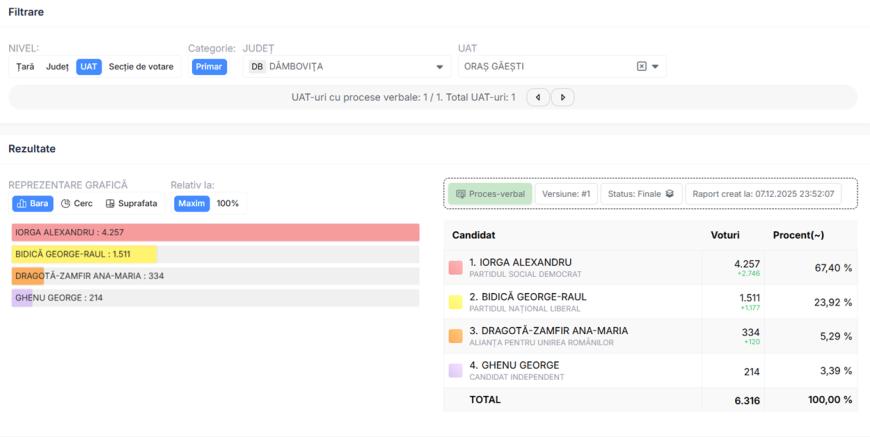Switch relative scale to 100%
Viewport: 870px width, 437px height.
coord(228,203)
